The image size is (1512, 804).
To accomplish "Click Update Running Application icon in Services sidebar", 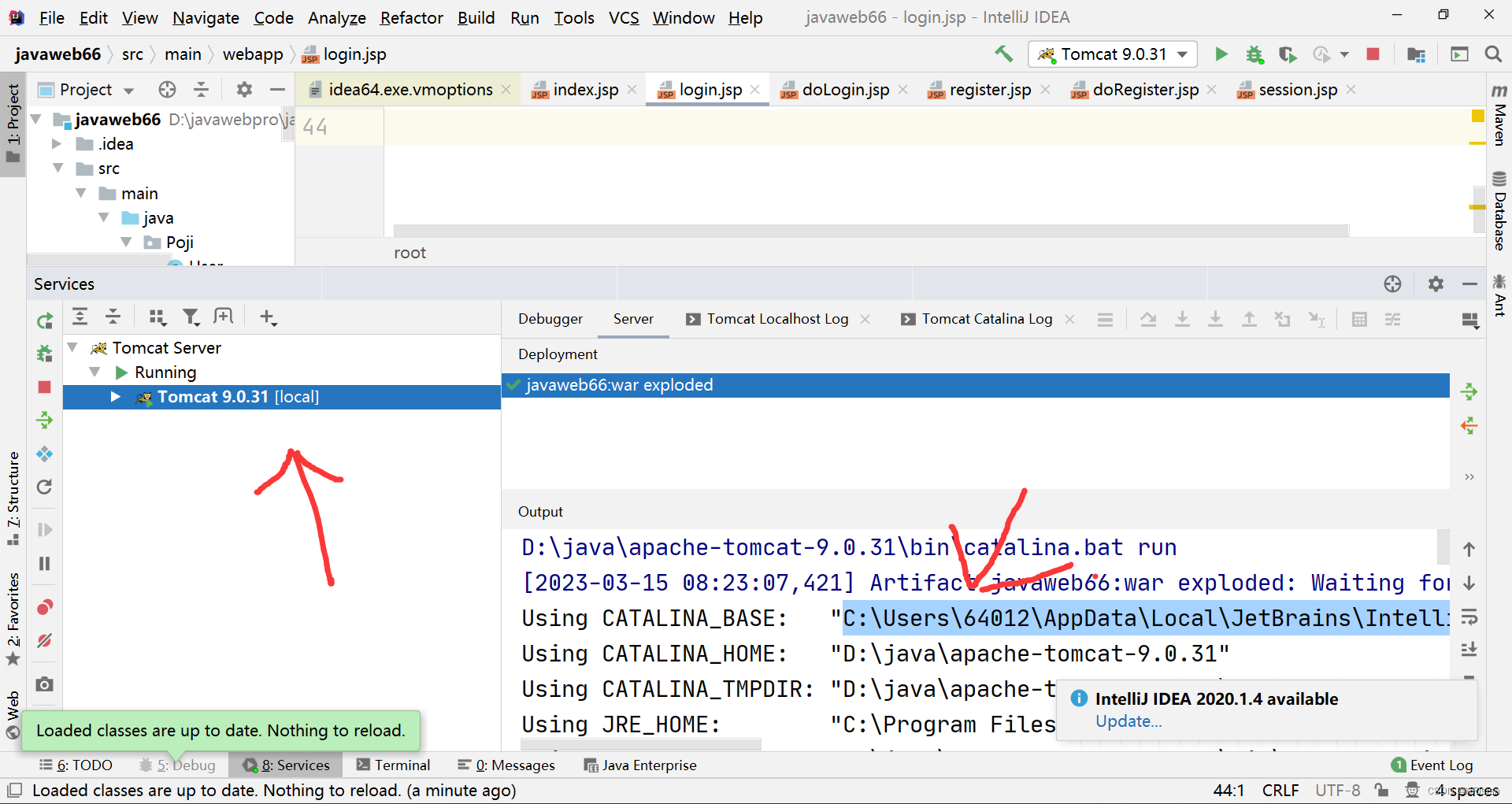I will pyautogui.click(x=45, y=454).
